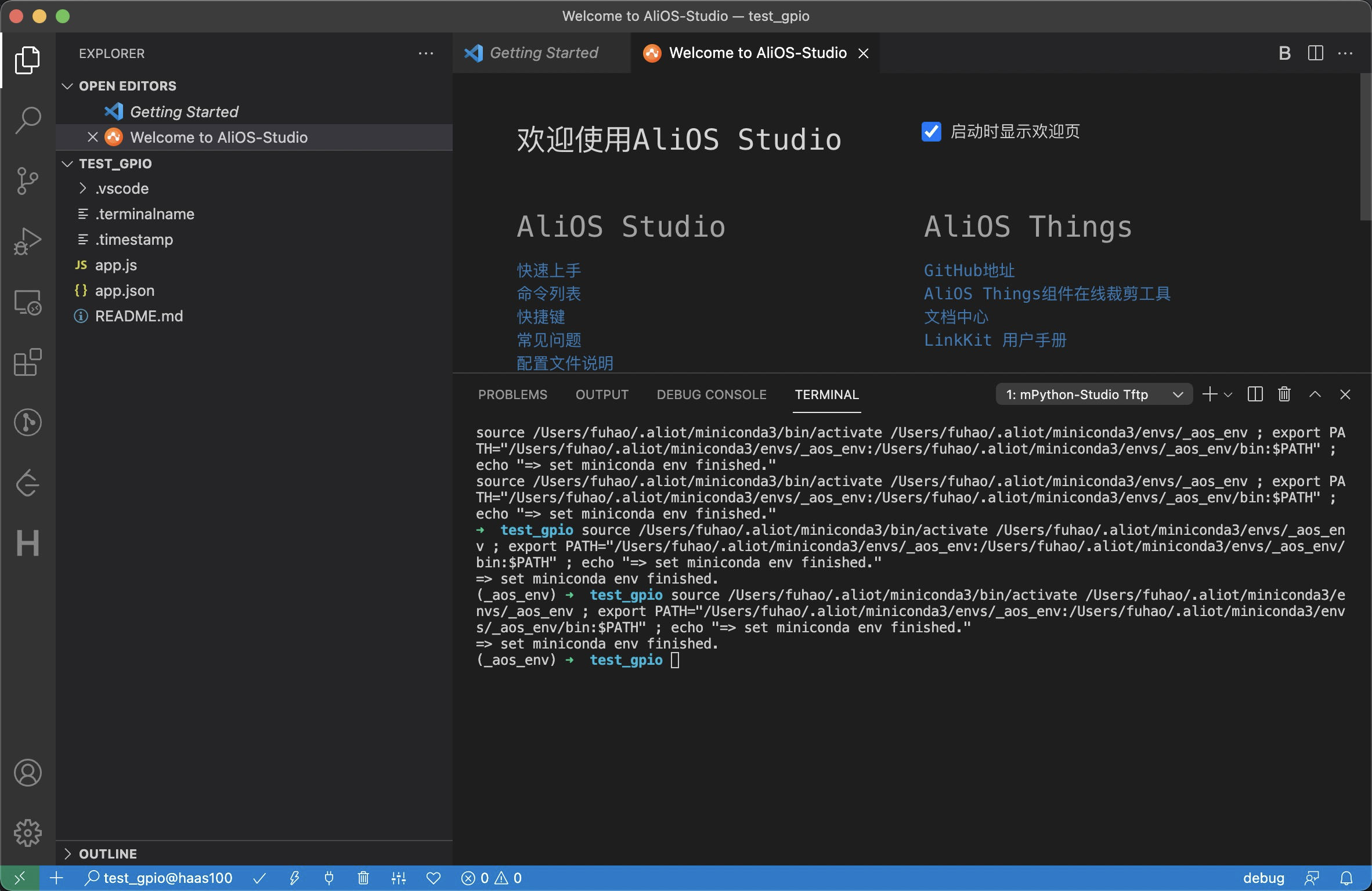Open the 快速上手 link
Screen dimensions: 1372x891
pos(548,270)
